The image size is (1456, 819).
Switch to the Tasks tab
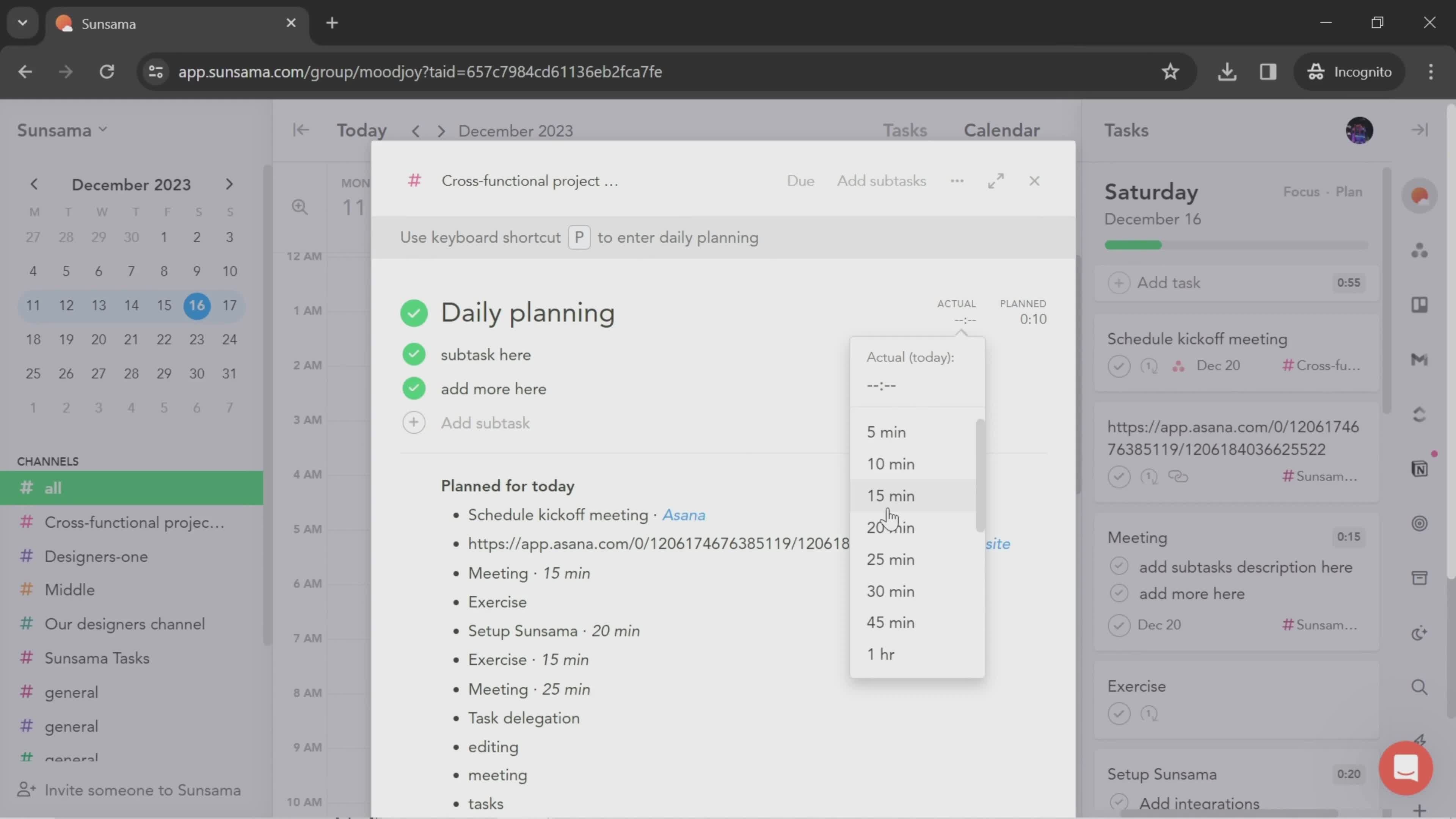click(x=903, y=131)
